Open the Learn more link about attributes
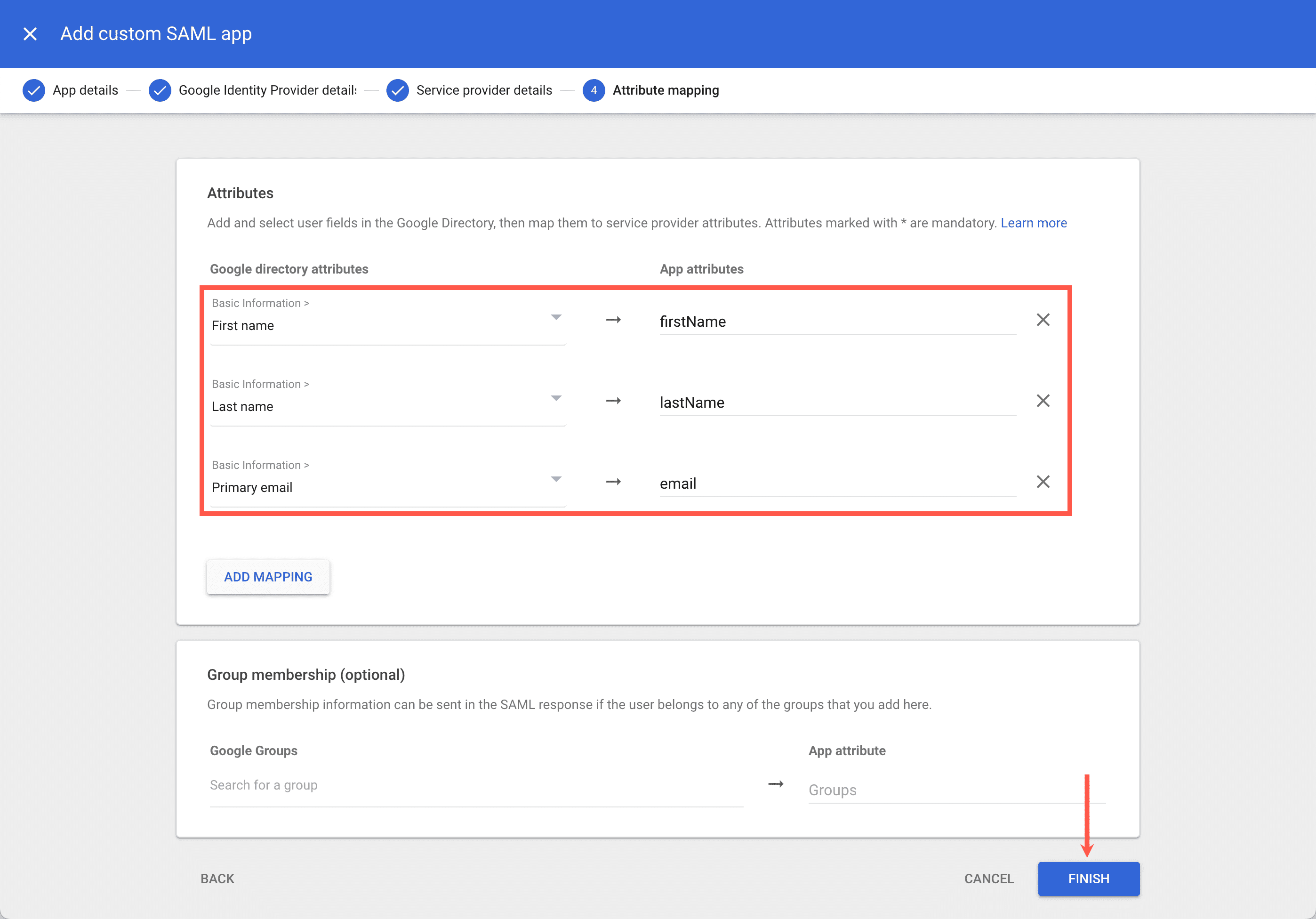 1034,222
